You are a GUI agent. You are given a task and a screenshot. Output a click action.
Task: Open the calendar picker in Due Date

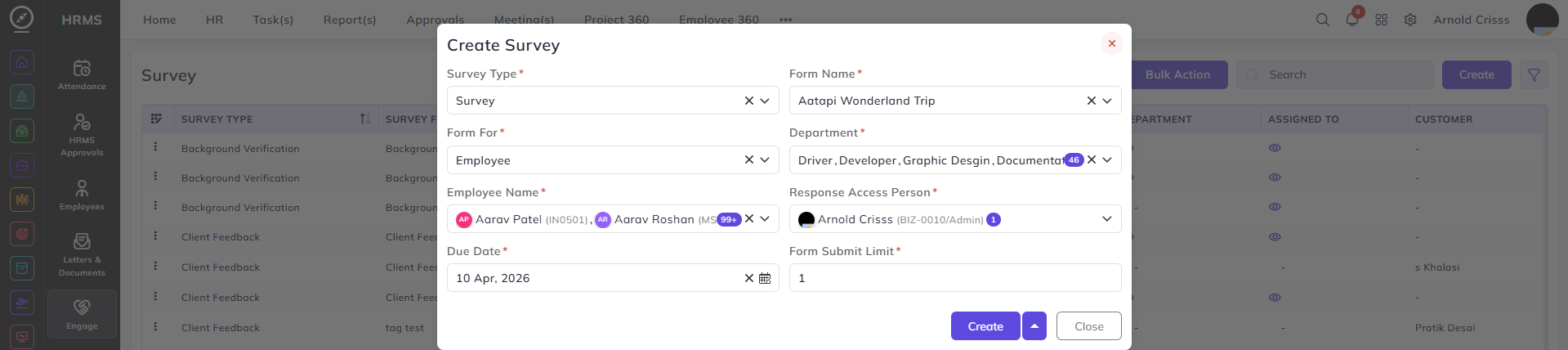coord(765,278)
